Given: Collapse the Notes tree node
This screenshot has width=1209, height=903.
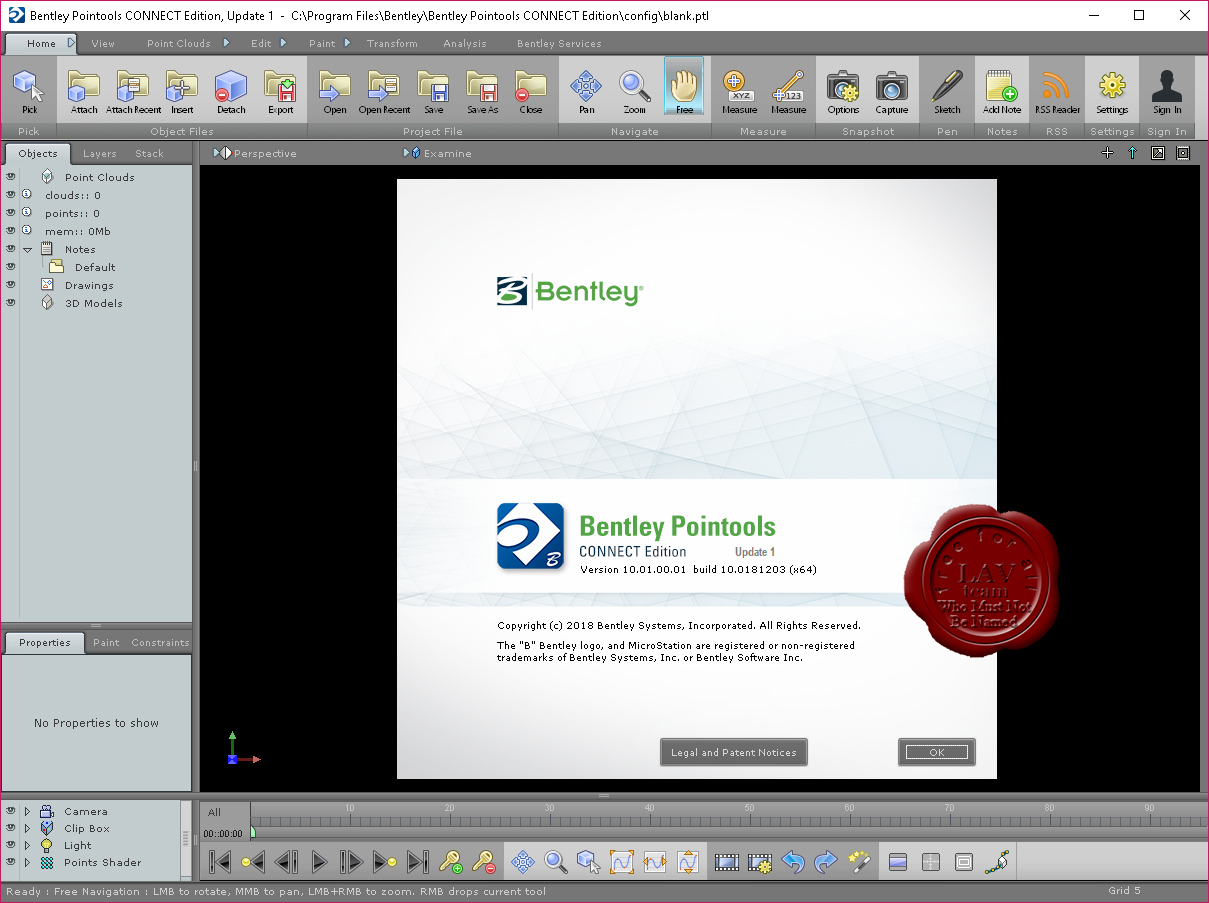Looking at the screenshot, I should [28, 249].
